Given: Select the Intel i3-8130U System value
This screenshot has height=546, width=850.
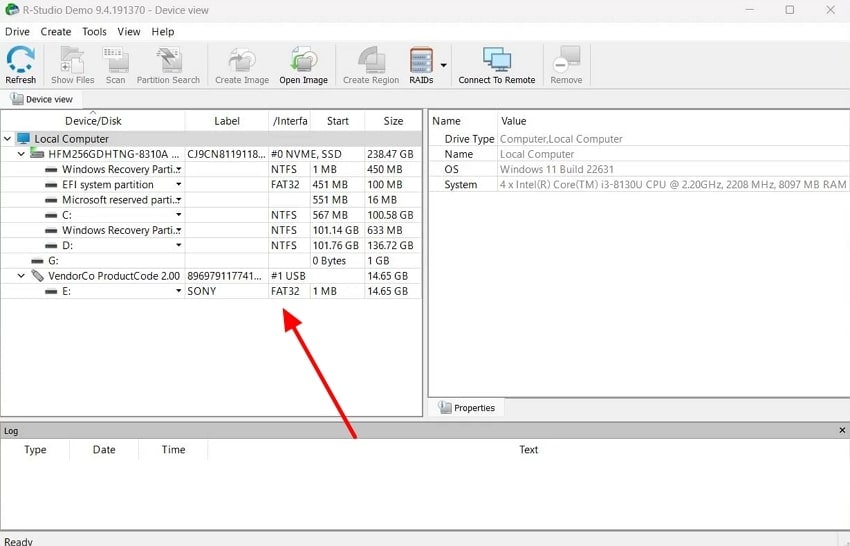Looking at the screenshot, I should point(673,184).
